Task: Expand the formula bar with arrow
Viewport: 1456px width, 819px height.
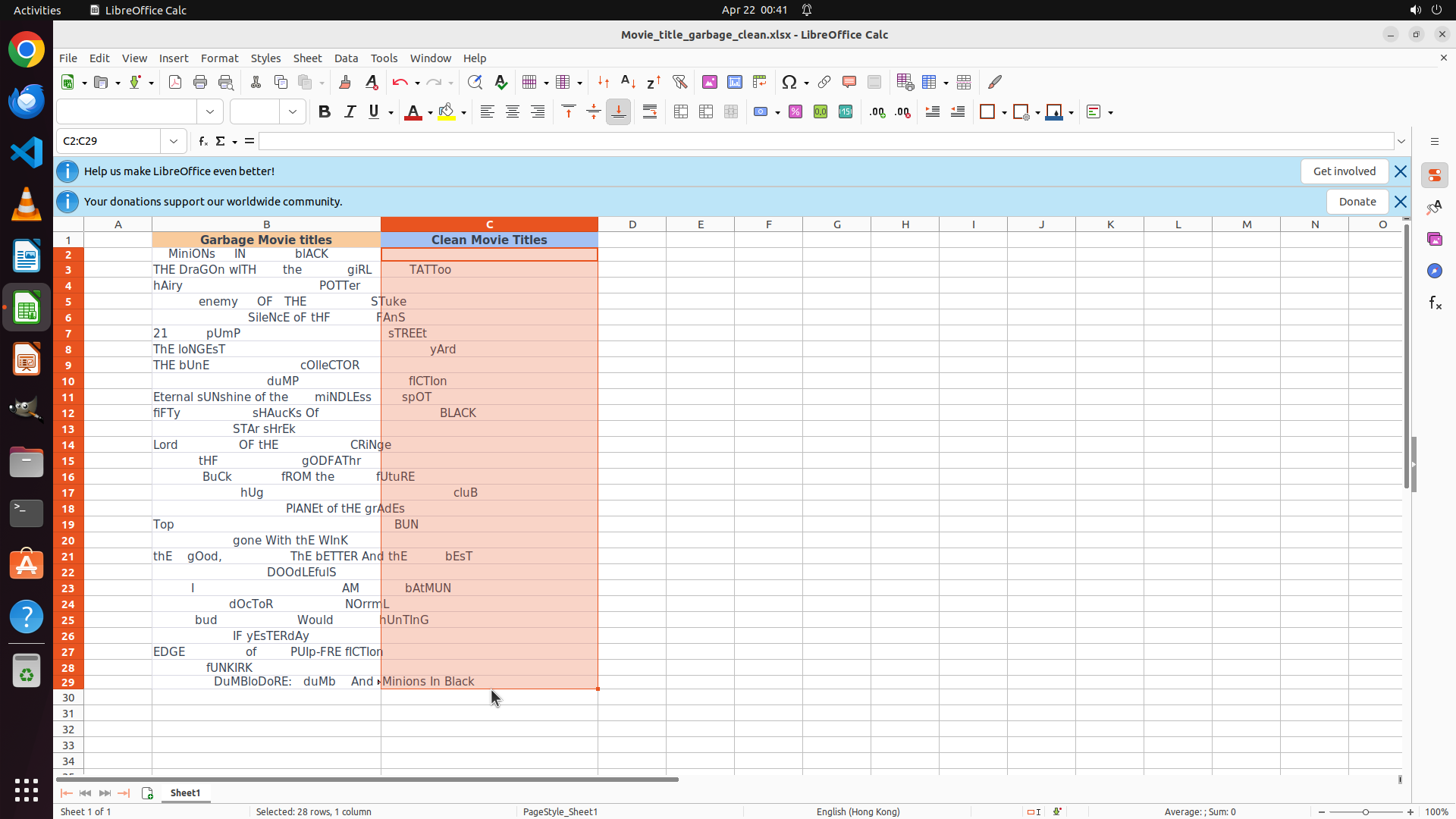Action: click(1401, 141)
